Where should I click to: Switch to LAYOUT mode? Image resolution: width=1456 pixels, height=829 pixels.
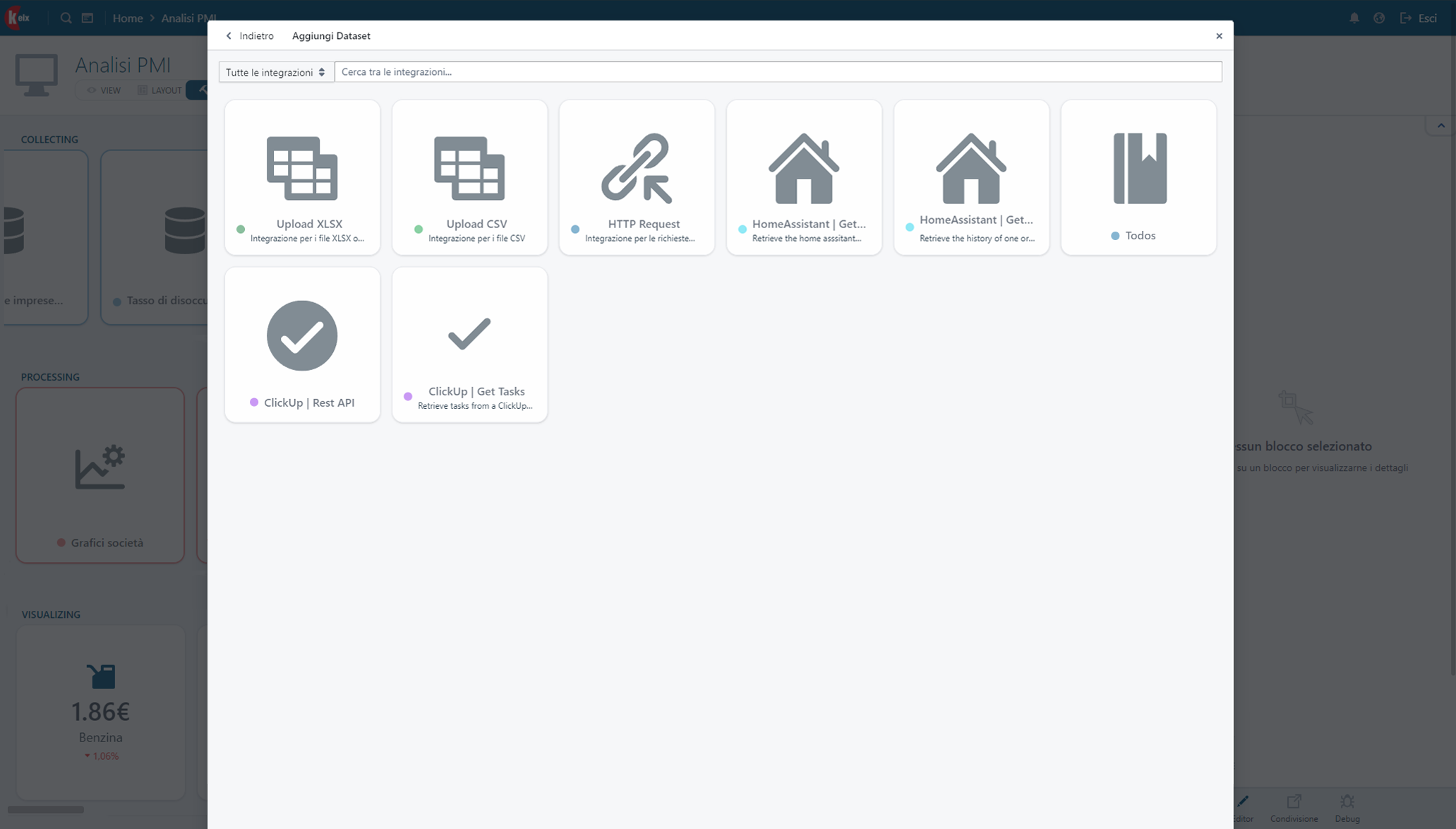160,90
